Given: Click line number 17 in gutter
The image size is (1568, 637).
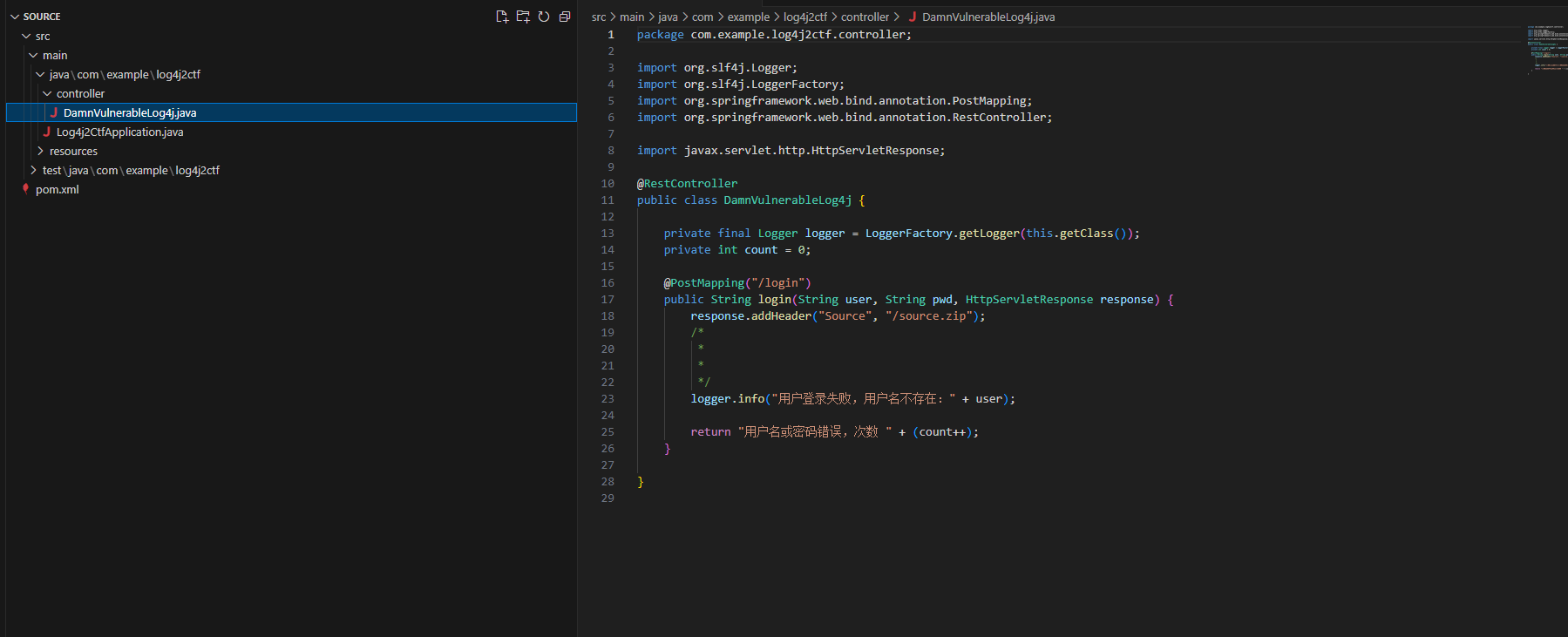Looking at the screenshot, I should (608, 299).
